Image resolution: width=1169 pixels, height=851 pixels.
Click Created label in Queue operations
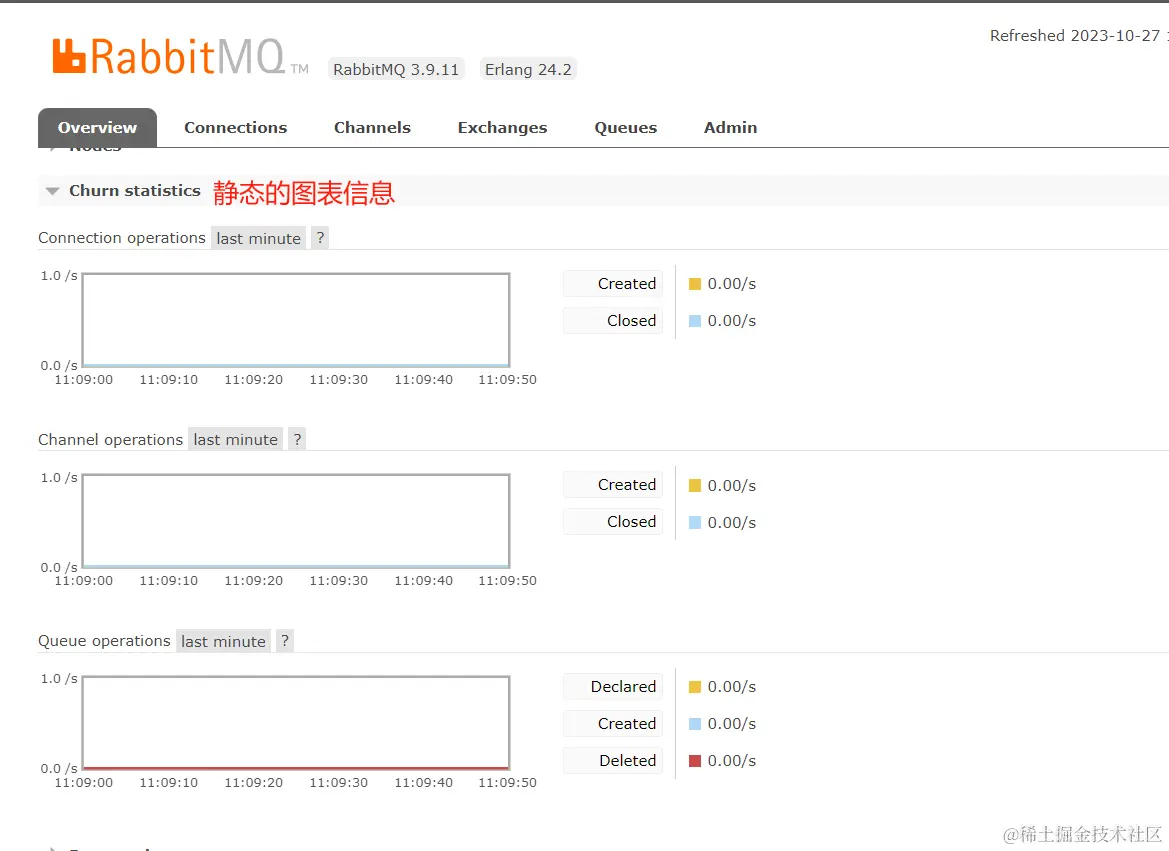point(613,723)
